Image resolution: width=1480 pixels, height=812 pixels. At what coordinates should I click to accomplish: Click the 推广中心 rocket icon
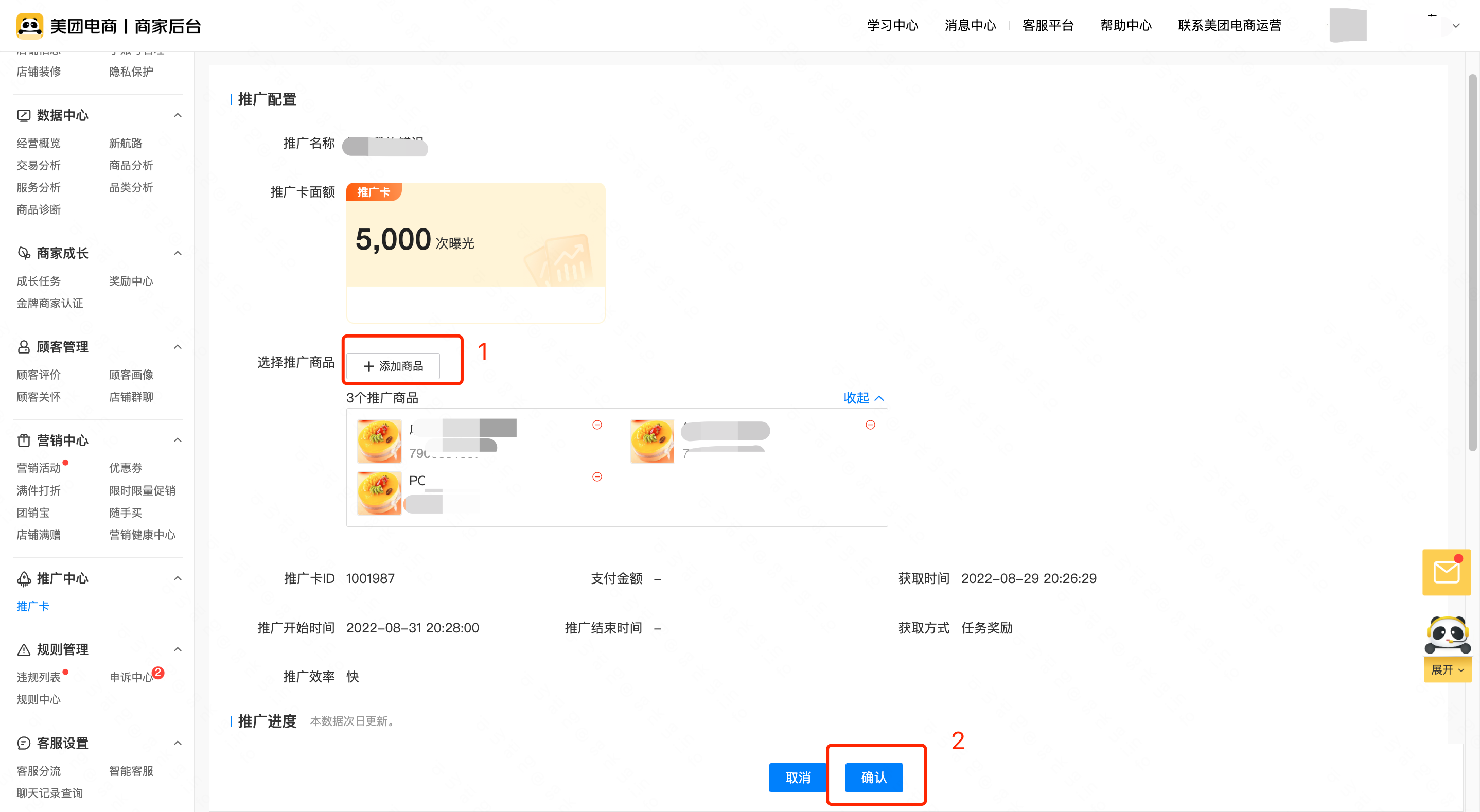coord(24,579)
